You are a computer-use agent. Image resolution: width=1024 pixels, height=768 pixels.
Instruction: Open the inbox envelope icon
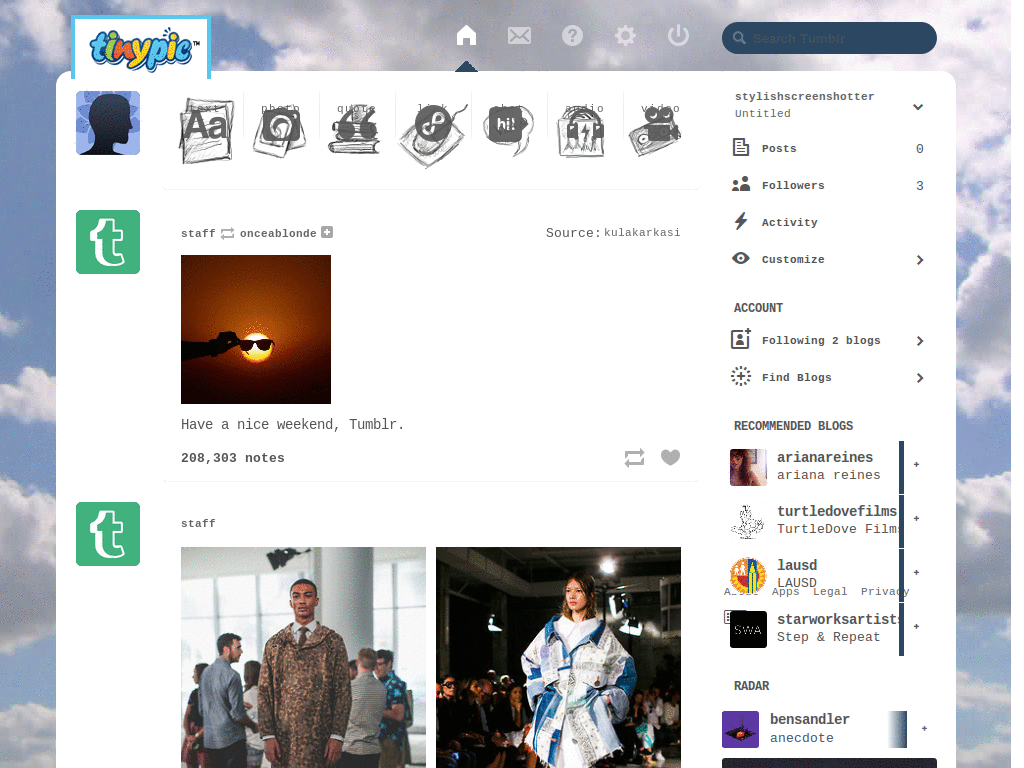(x=519, y=35)
